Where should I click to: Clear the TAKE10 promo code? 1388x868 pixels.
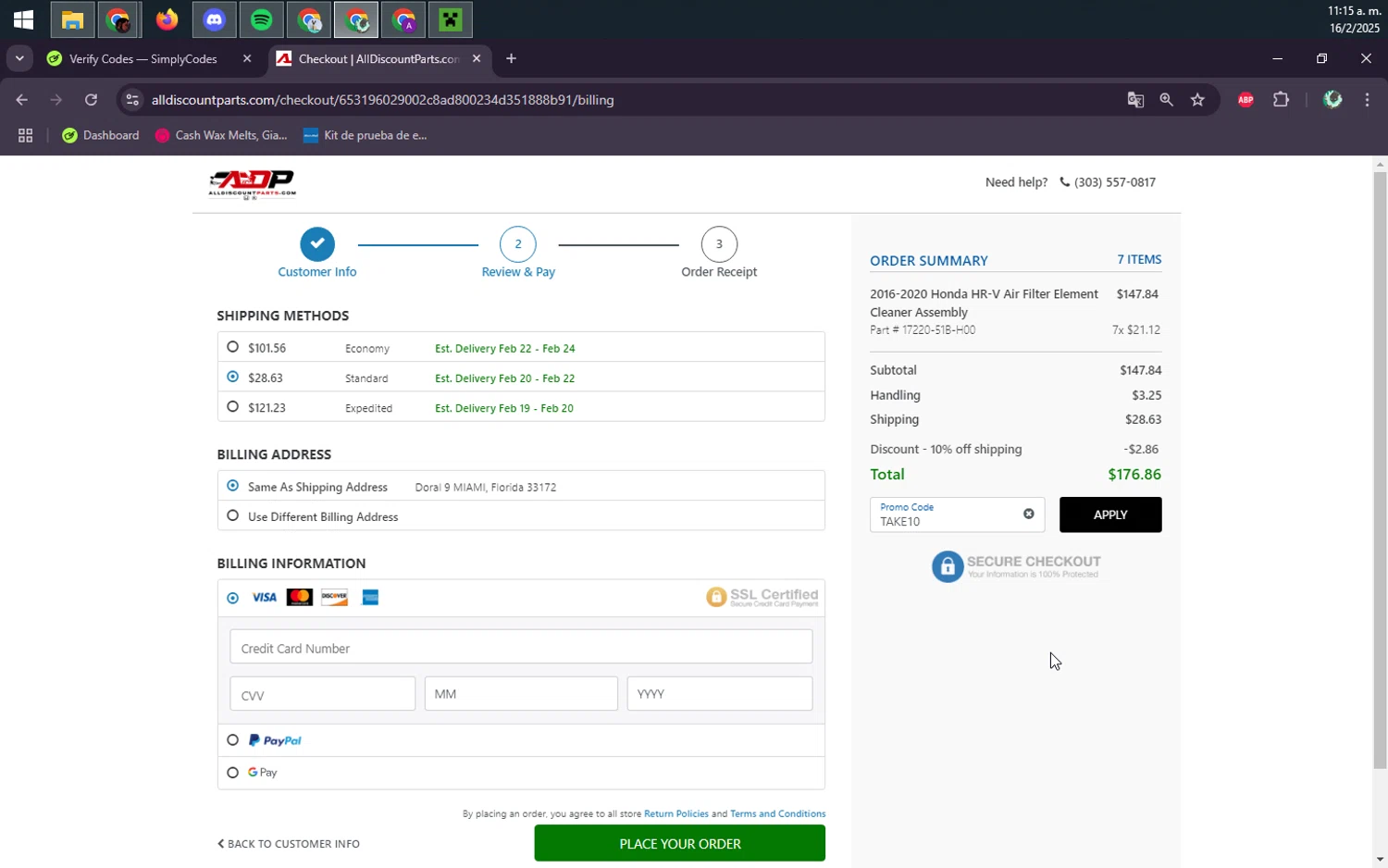click(x=1028, y=514)
